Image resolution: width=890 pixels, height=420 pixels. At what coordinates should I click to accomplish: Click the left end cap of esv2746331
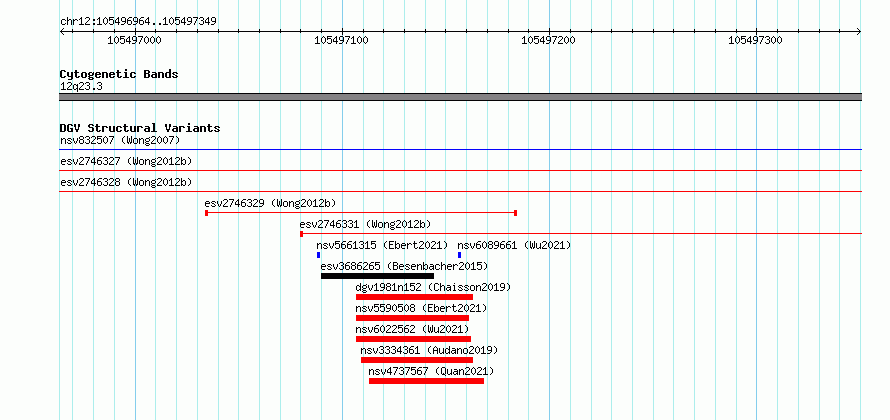click(301, 234)
